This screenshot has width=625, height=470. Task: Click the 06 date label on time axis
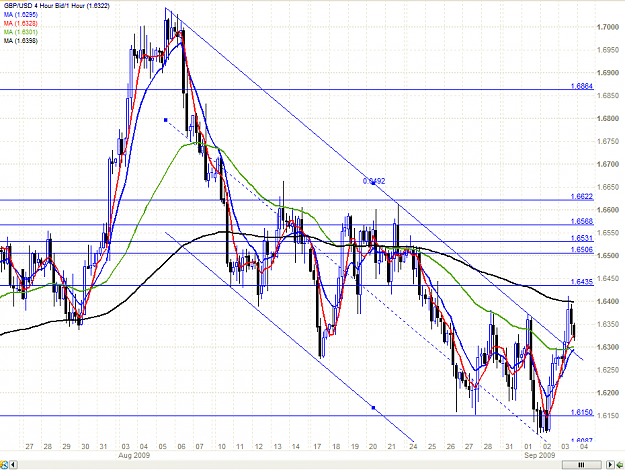[181, 446]
